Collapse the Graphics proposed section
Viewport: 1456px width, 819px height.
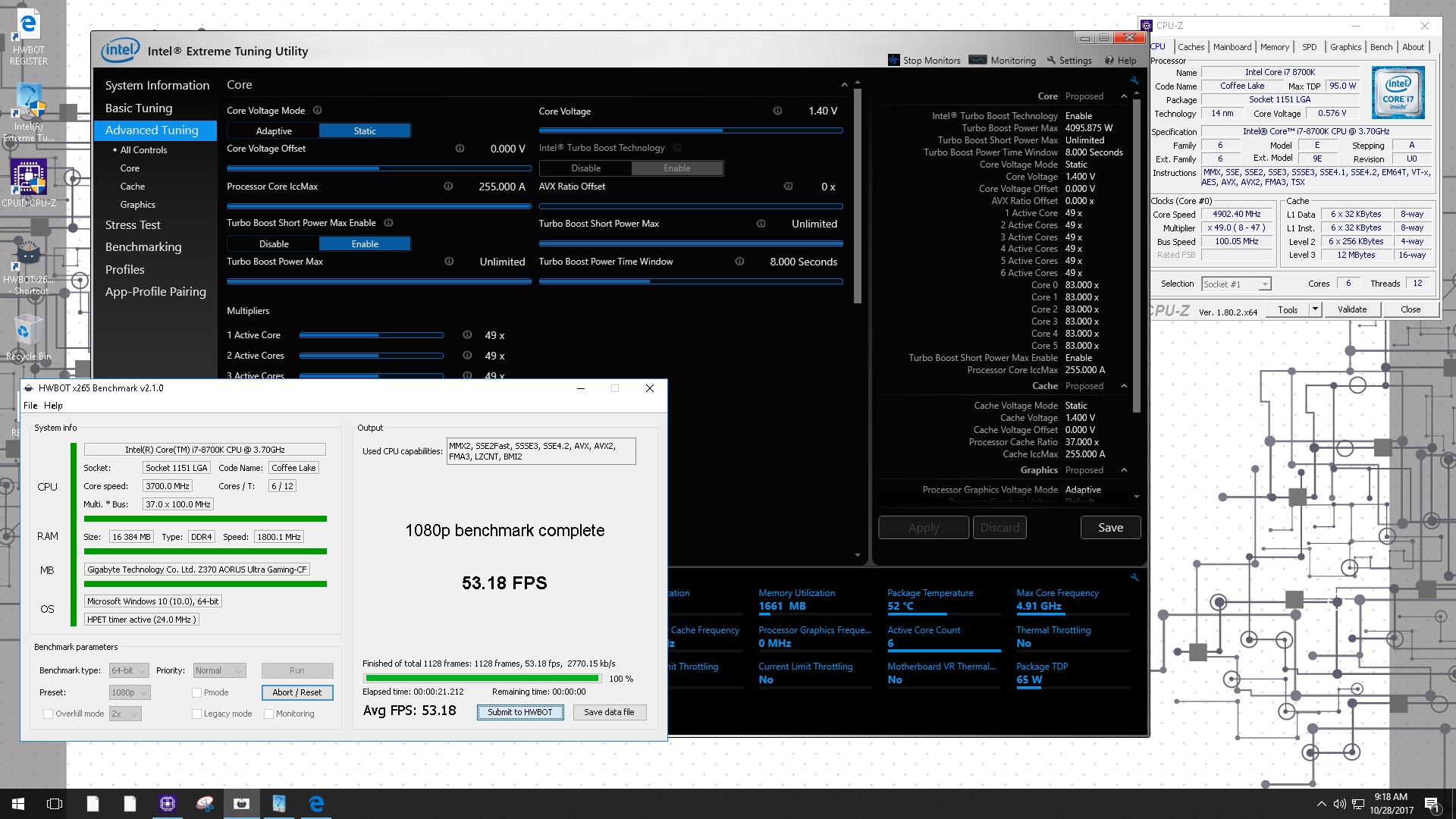coord(1124,470)
